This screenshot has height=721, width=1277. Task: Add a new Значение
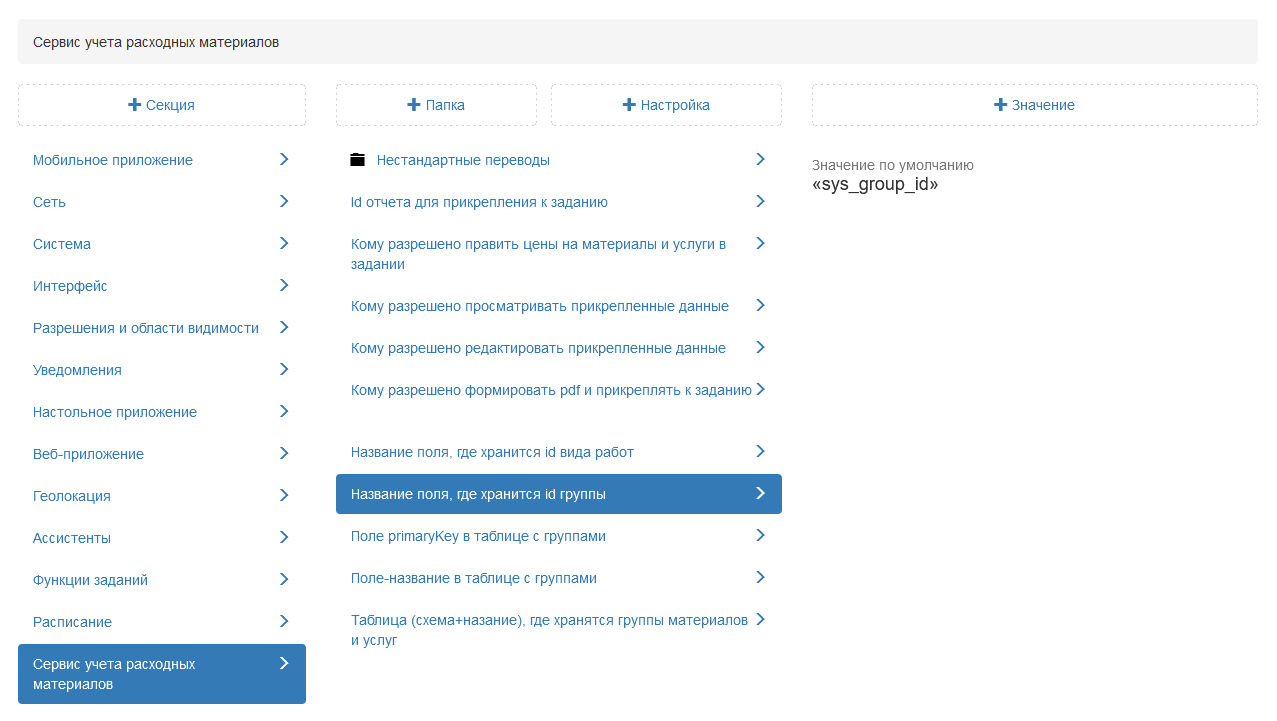click(1034, 105)
